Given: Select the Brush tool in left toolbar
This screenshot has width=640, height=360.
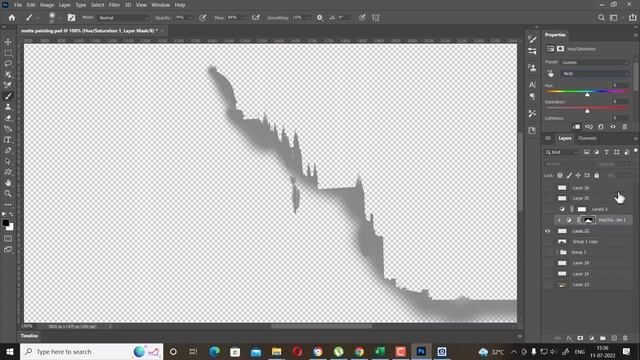Looking at the screenshot, I should tap(8, 96).
